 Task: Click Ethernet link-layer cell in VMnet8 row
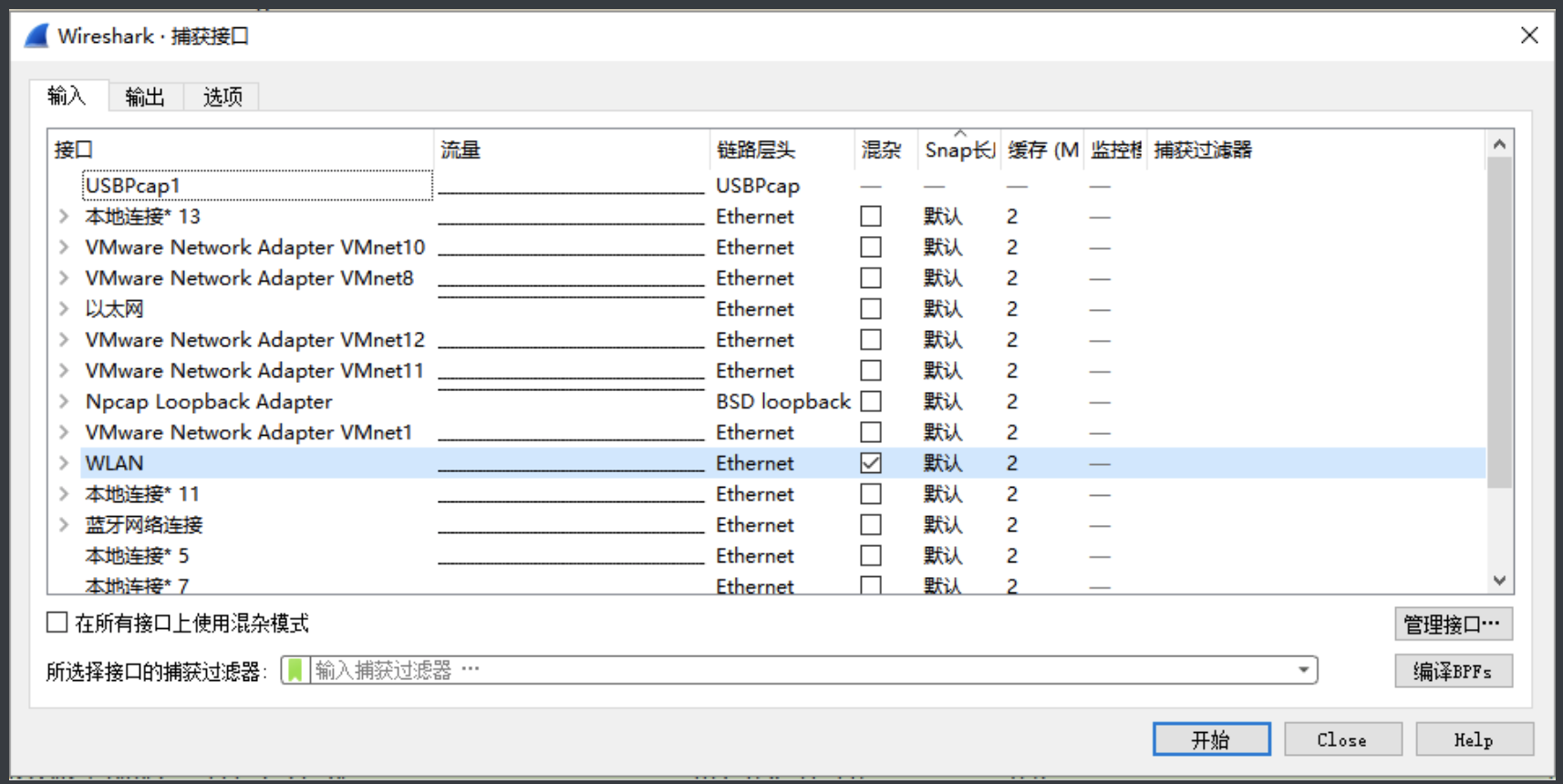755,278
